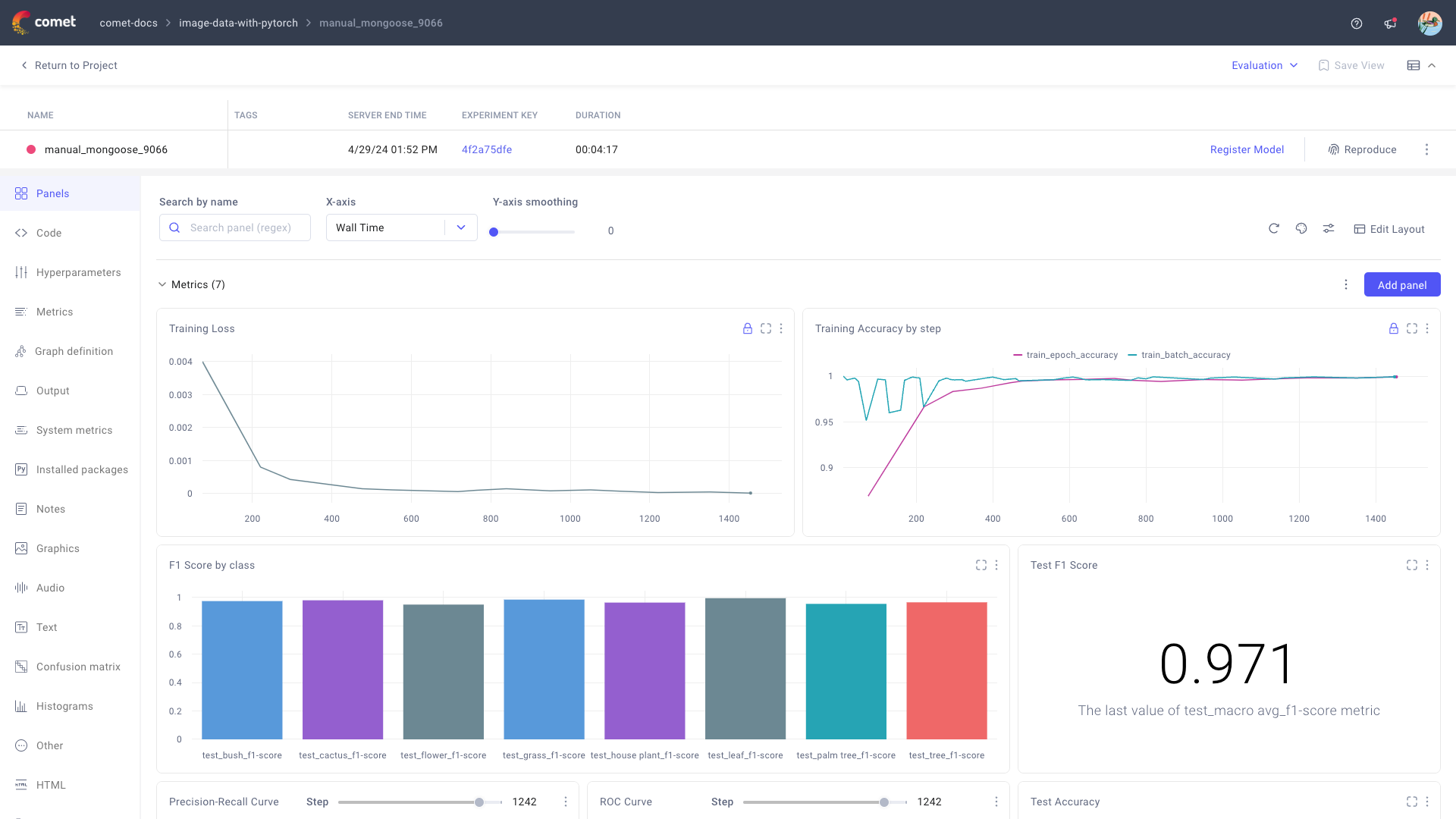Open the notifications bell
The width and height of the screenshot is (1456, 819).
click(x=1390, y=23)
